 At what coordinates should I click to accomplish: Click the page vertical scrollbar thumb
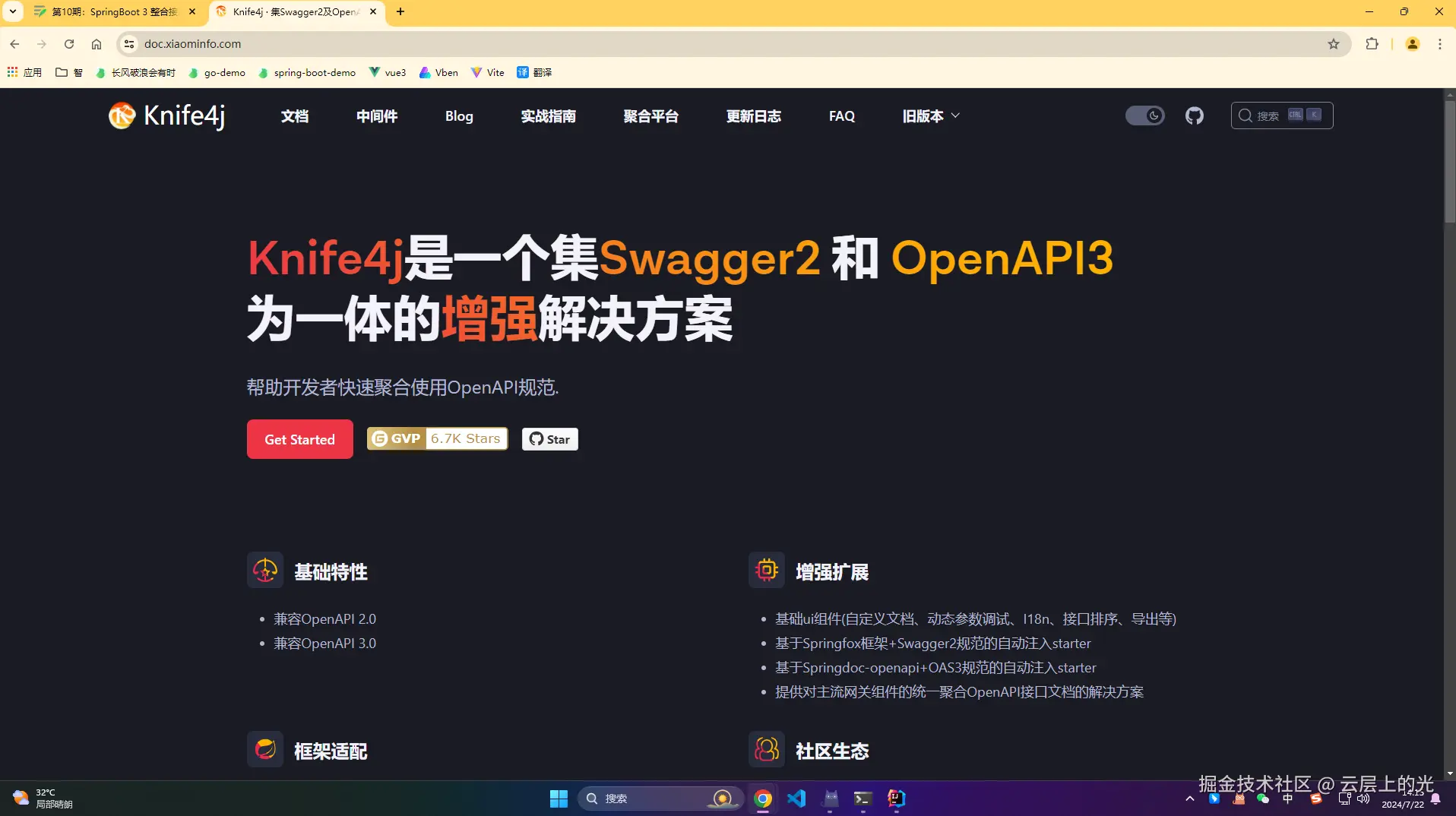1449,161
